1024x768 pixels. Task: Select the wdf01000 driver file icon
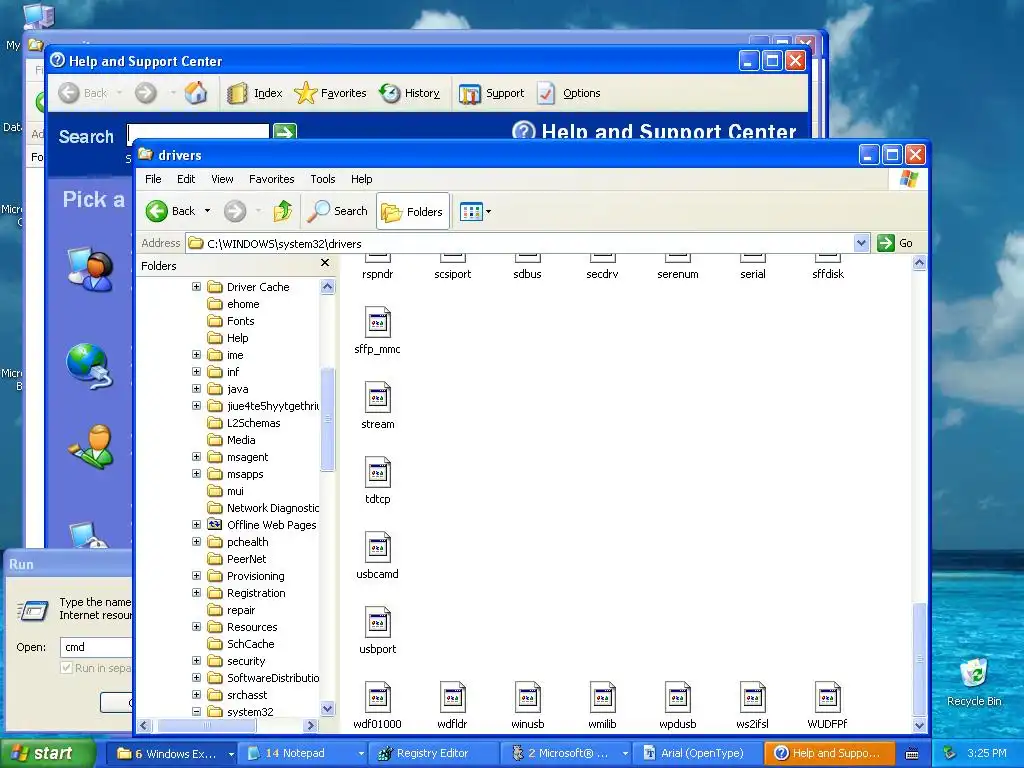[377, 698]
